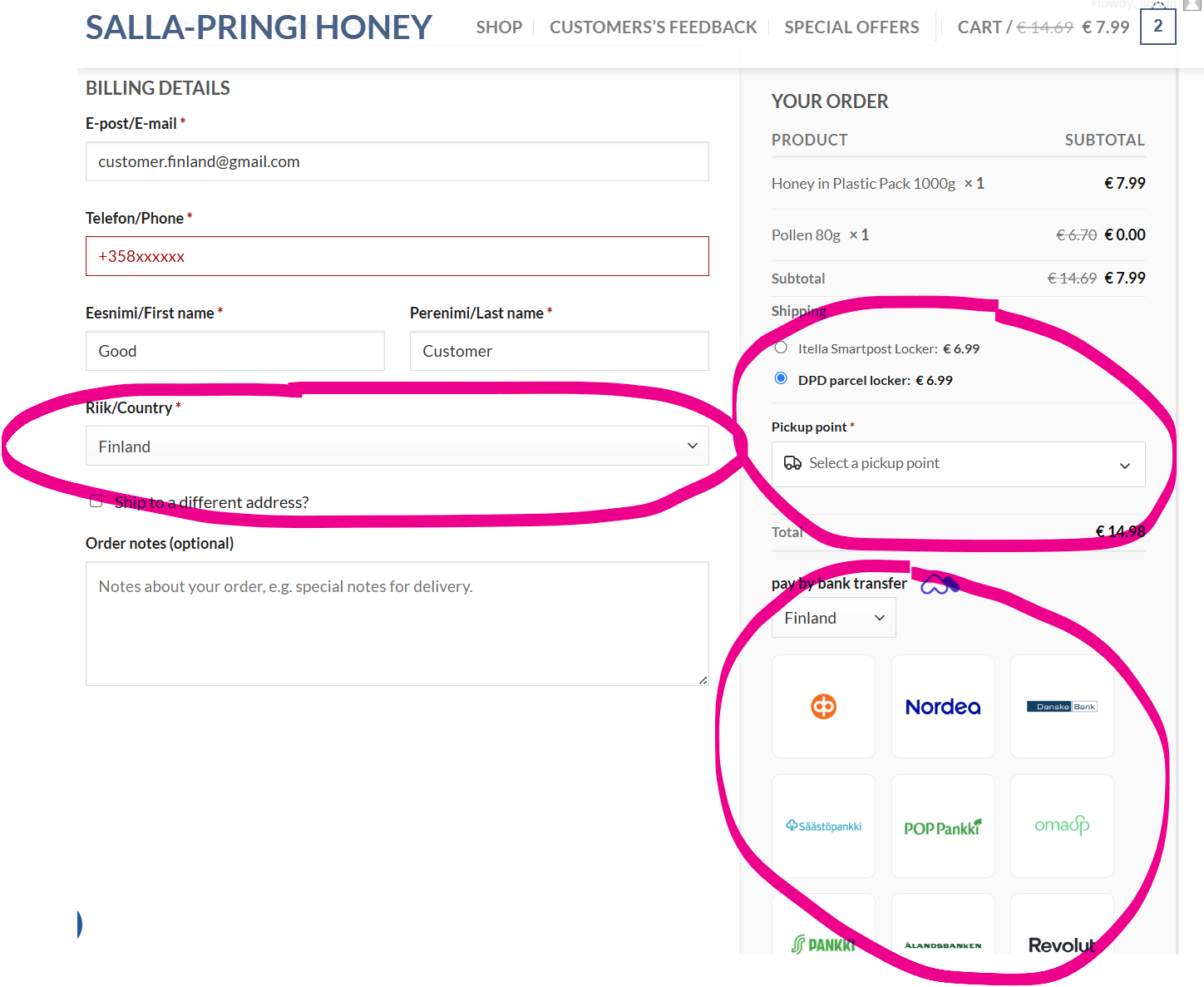Screen dimensions: 1204x987
Task: Open Special Offers menu item
Action: pos(851,27)
